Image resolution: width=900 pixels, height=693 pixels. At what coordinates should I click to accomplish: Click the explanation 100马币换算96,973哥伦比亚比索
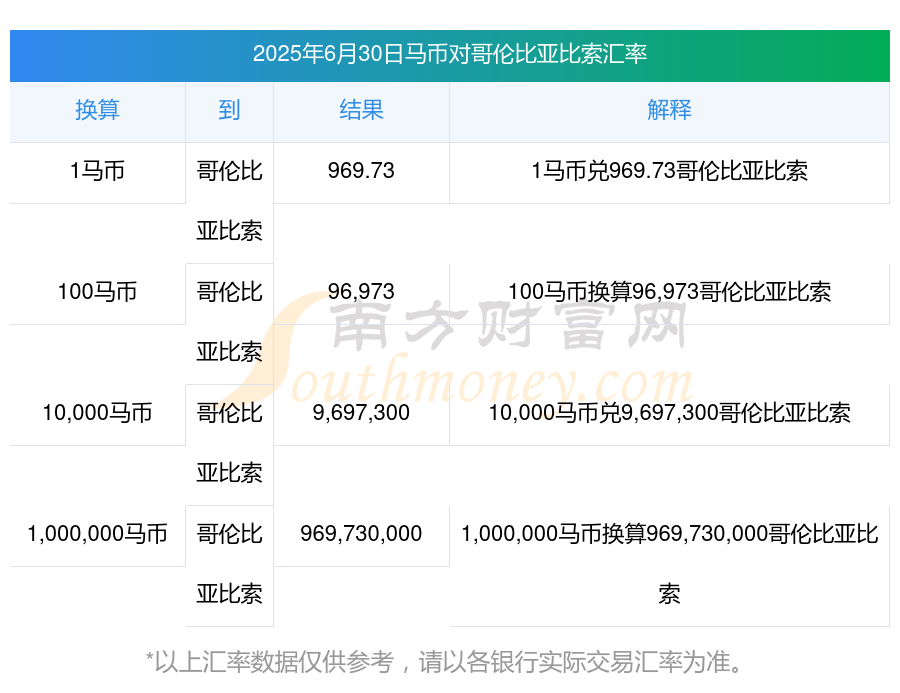(669, 292)
